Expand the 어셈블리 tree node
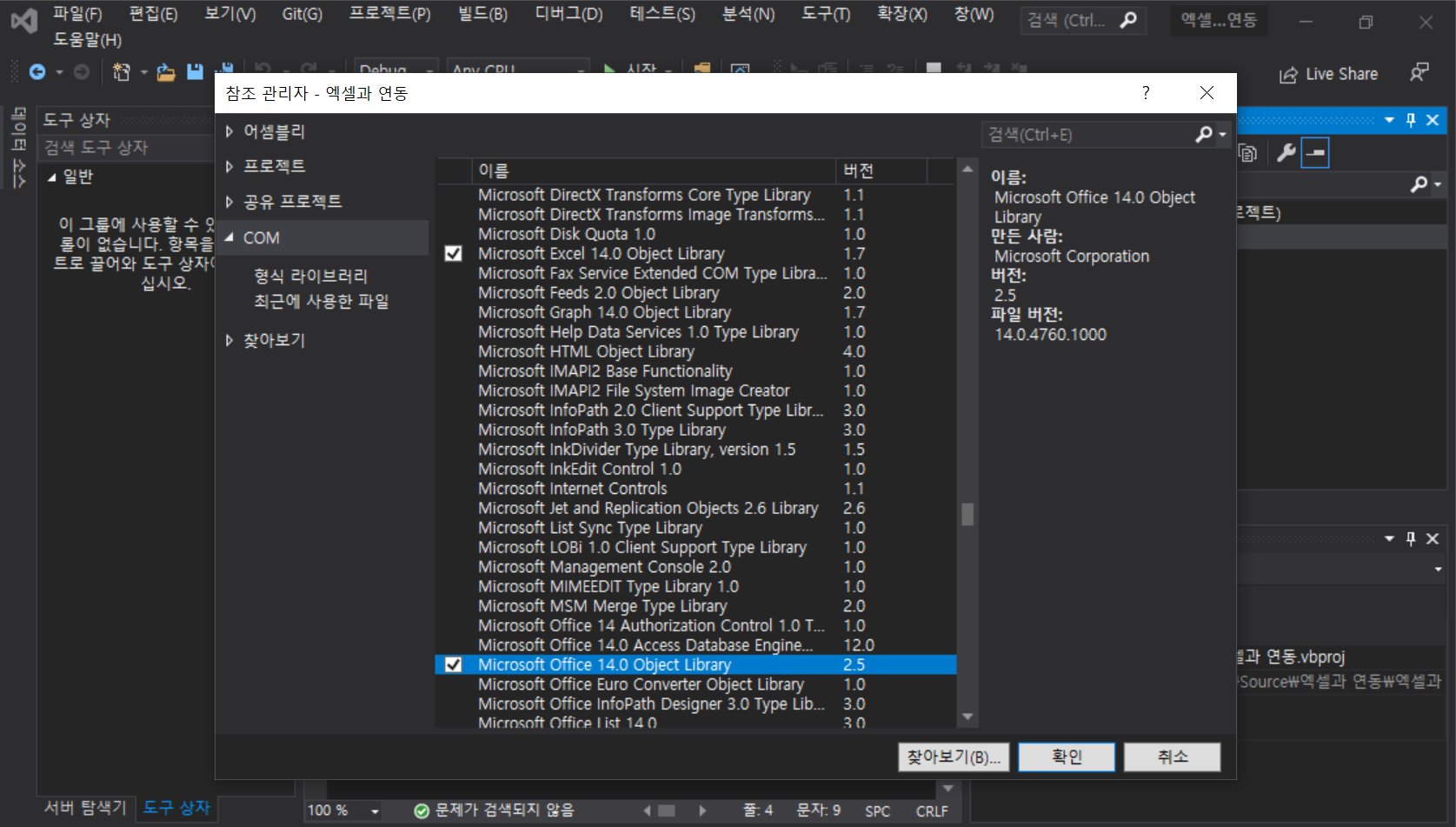Screen dimensions: 1456x827 coord(229,131)
